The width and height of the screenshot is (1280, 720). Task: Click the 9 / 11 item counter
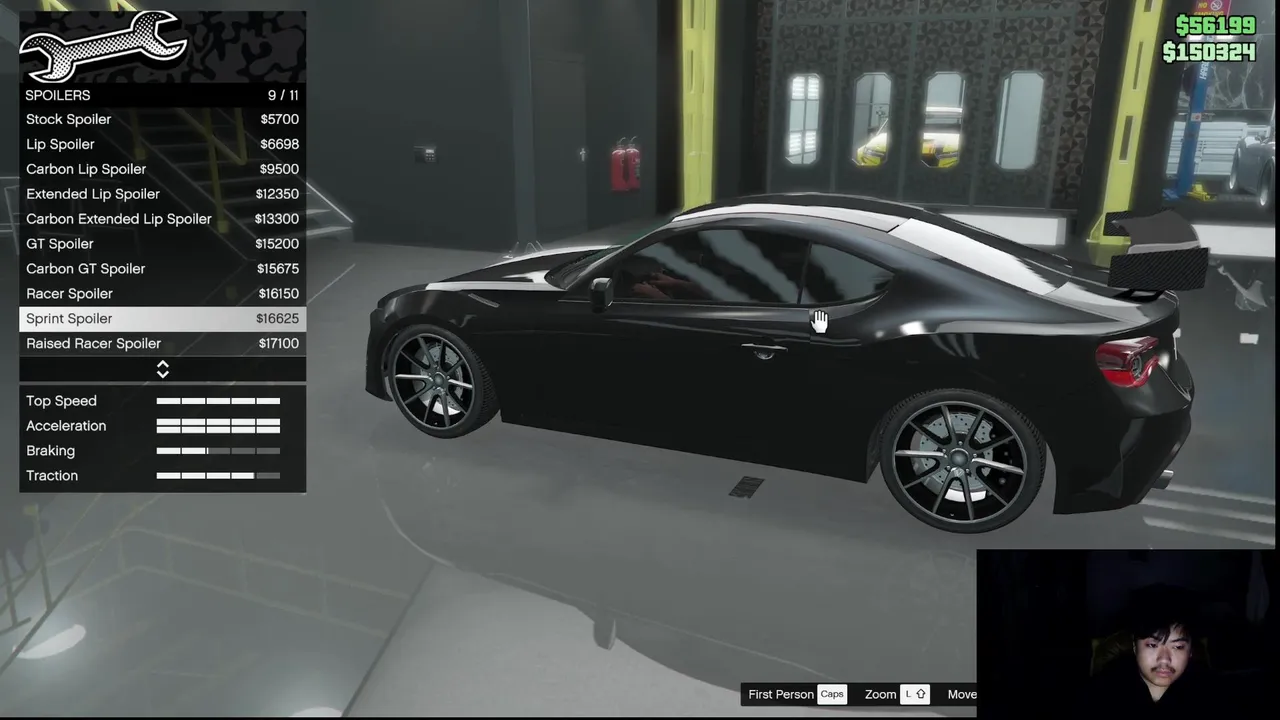283,95
